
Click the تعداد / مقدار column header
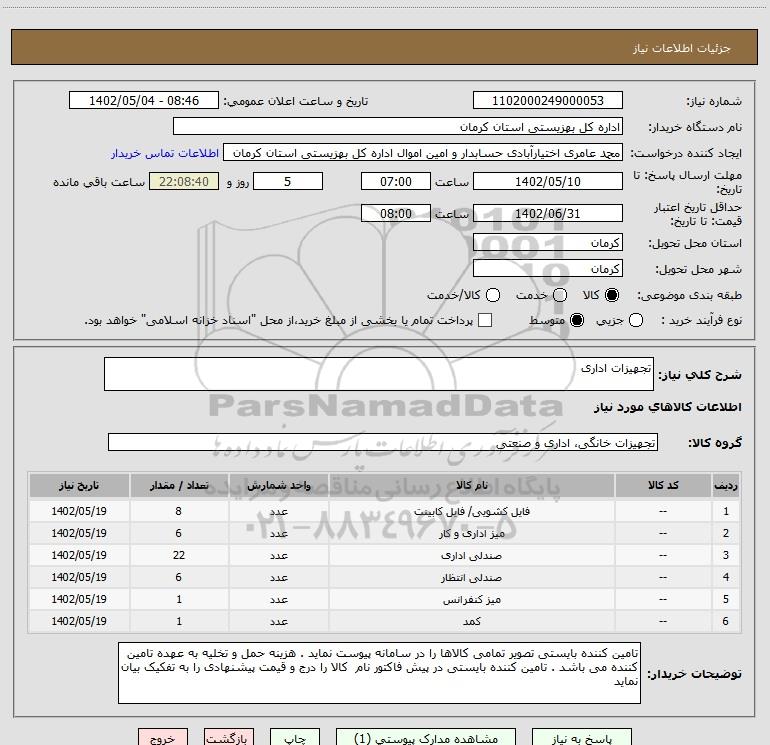click(x=179, y=485)
